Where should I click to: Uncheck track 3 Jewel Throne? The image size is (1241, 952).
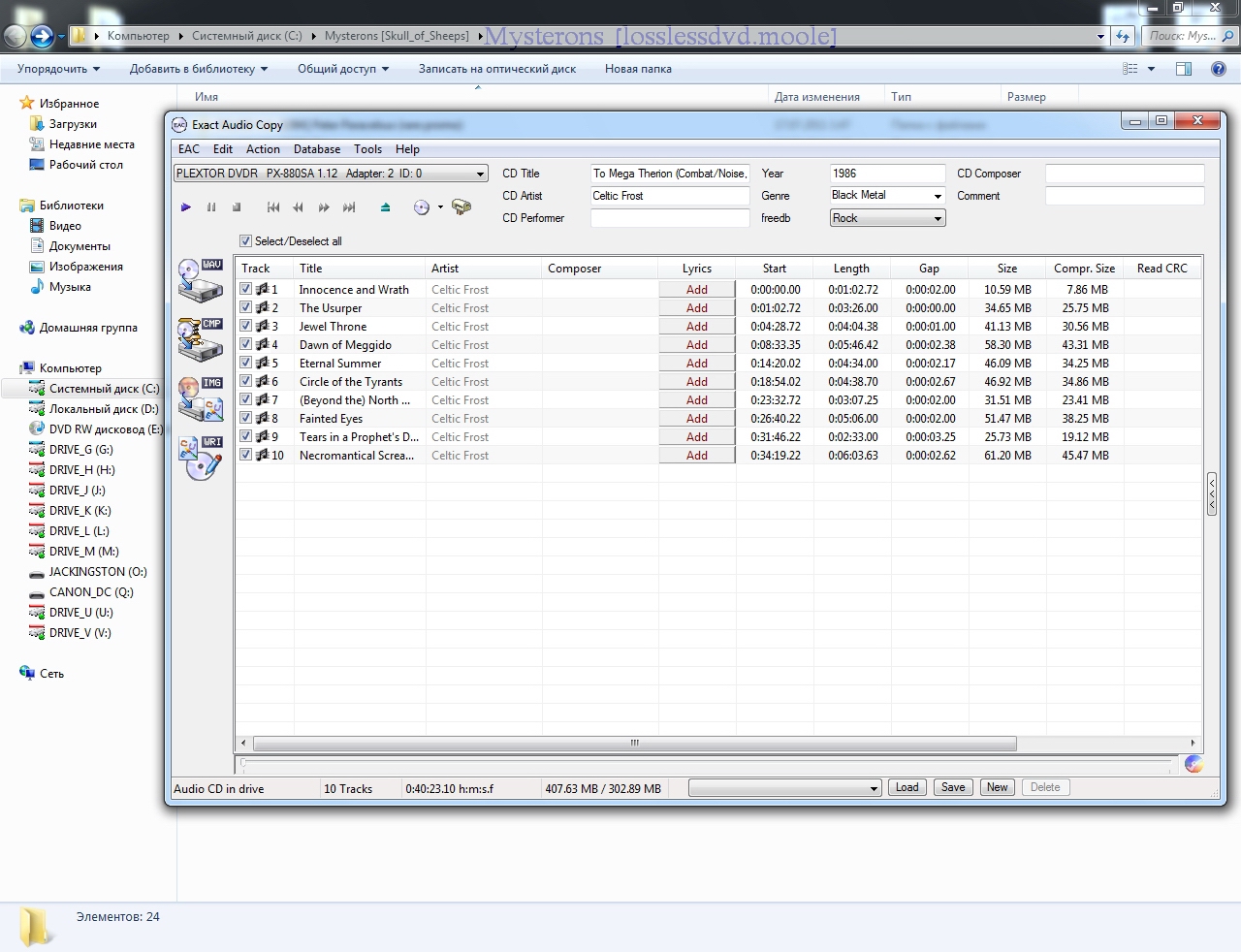pyautogui.click(x=246, y=326)
